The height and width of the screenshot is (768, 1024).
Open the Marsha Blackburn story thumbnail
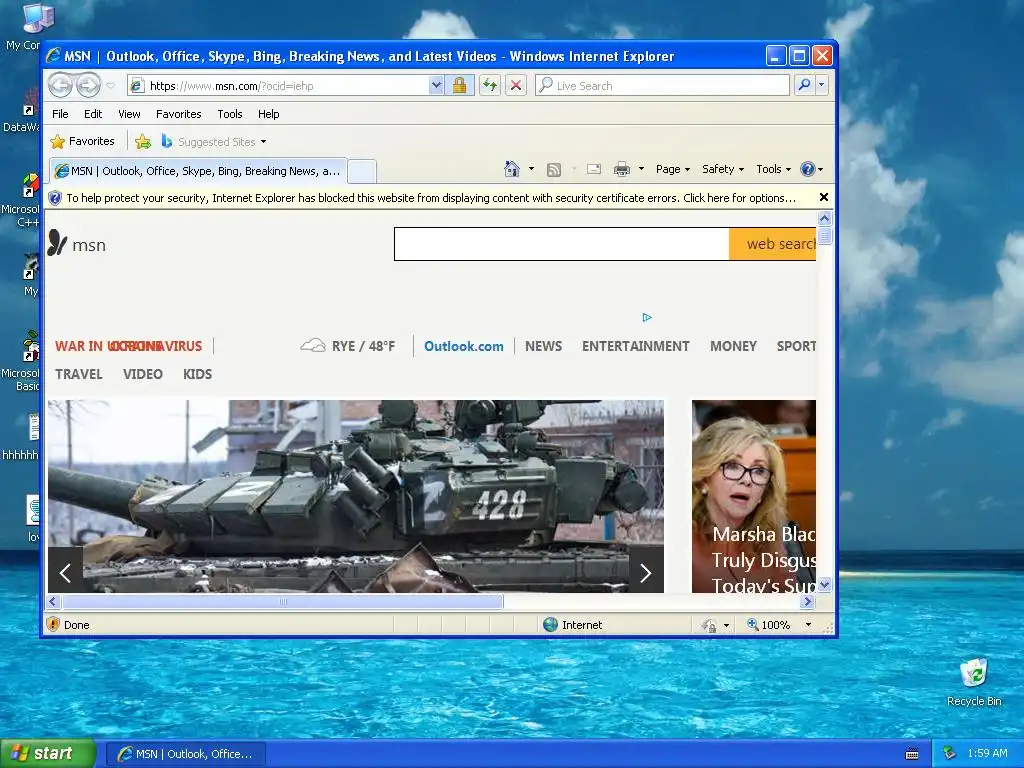pyautogui.click(x=754, y=496)
